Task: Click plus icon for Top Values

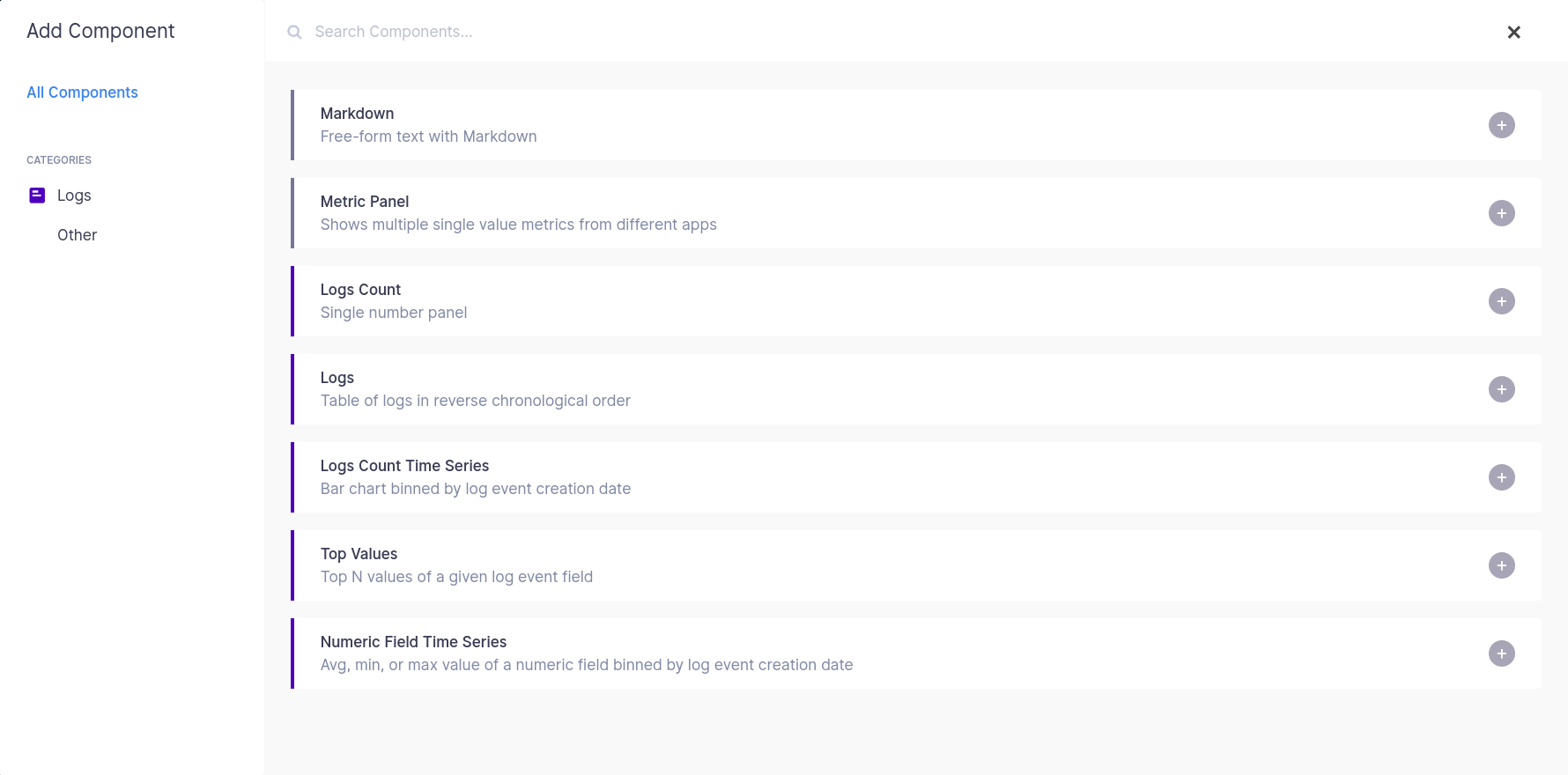Action: tap(1502, 565)
